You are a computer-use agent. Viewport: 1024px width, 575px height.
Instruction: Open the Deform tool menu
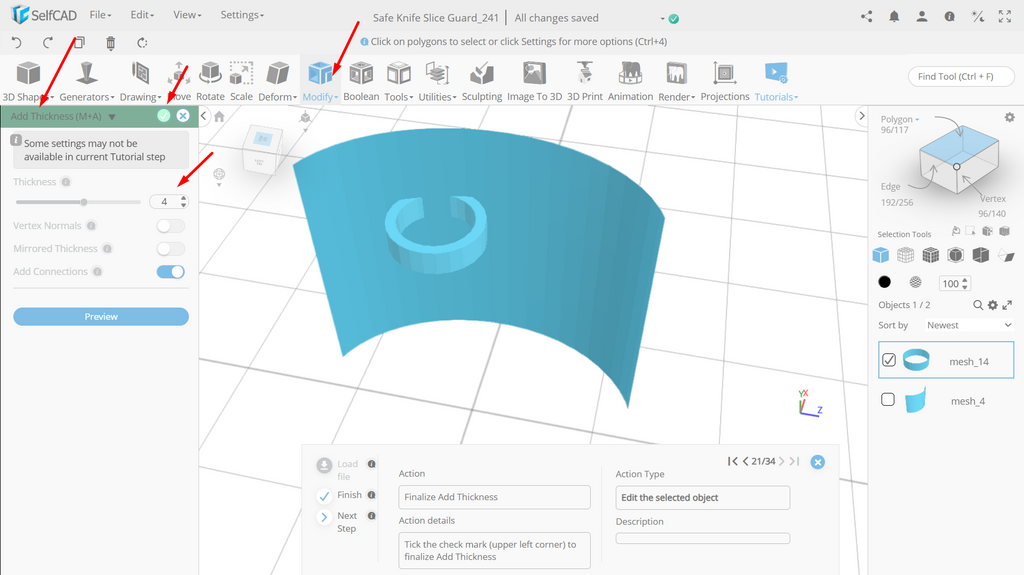pos(278,81)
